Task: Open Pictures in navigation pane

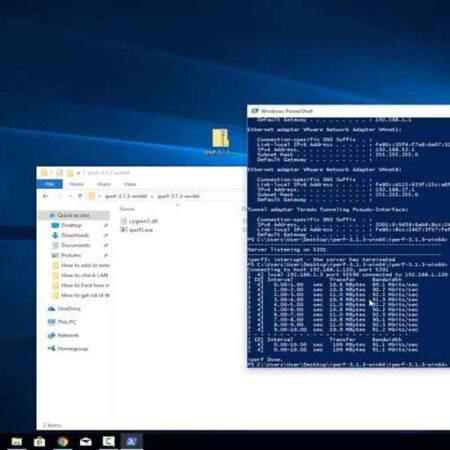Action: 71,255
